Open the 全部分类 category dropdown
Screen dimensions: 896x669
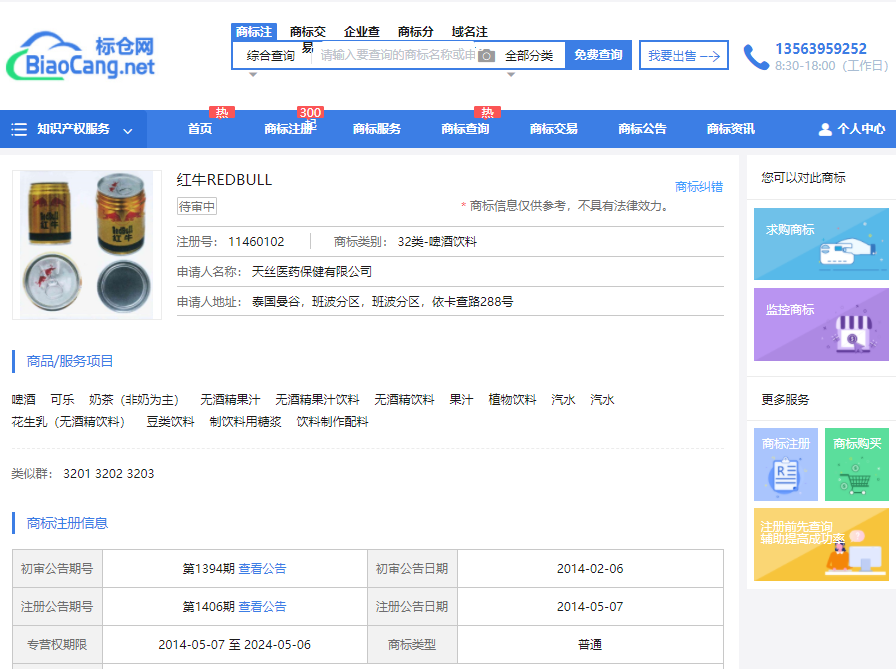pos(529,55)
